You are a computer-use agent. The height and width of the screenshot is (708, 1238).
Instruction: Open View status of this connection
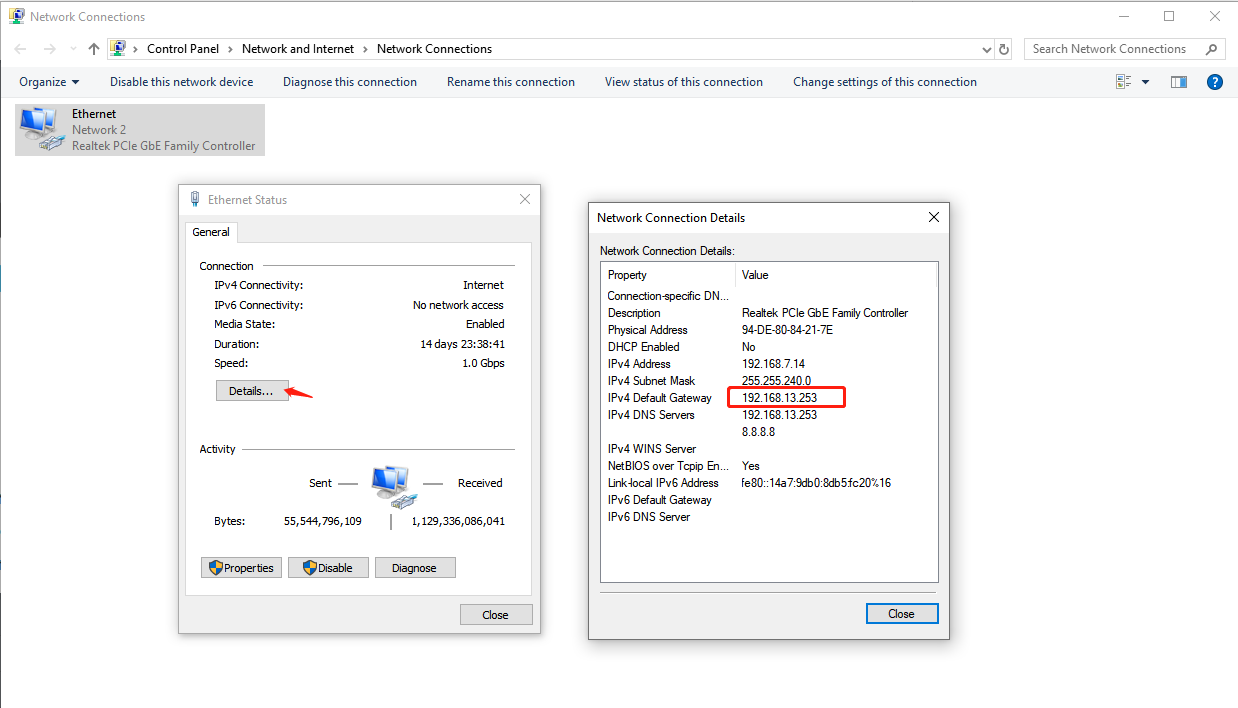pyautogui.click(x=684, y=82)
